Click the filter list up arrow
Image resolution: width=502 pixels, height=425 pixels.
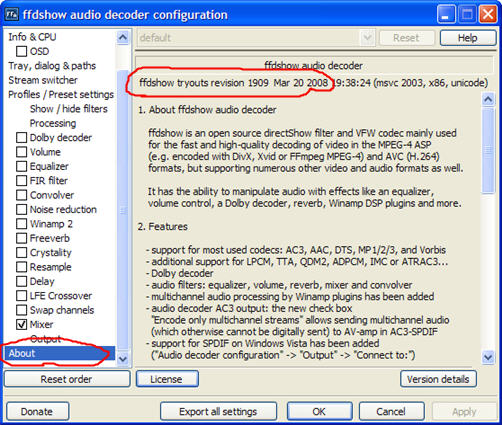pos(123,37)
